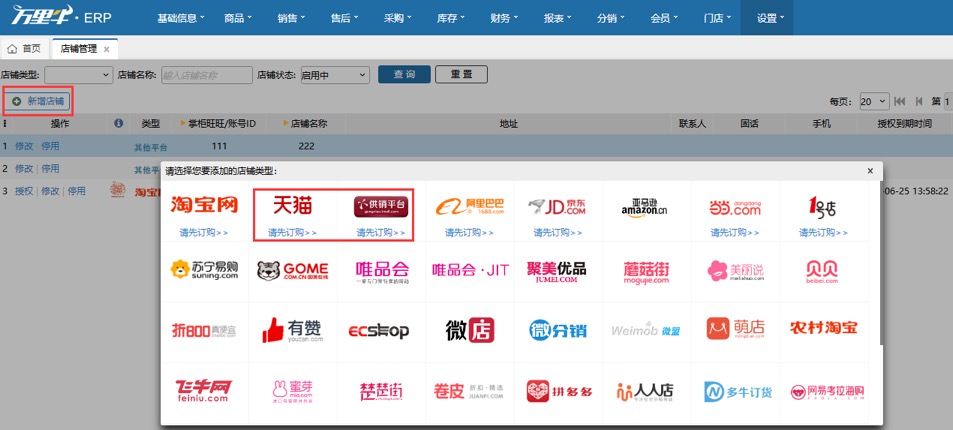953x430 pixels.
Task: Select the GOME platform logo
Action: coord(292,270)
